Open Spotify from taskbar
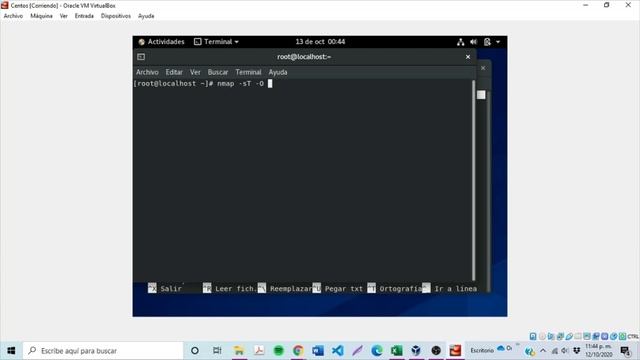 [278, 351]
